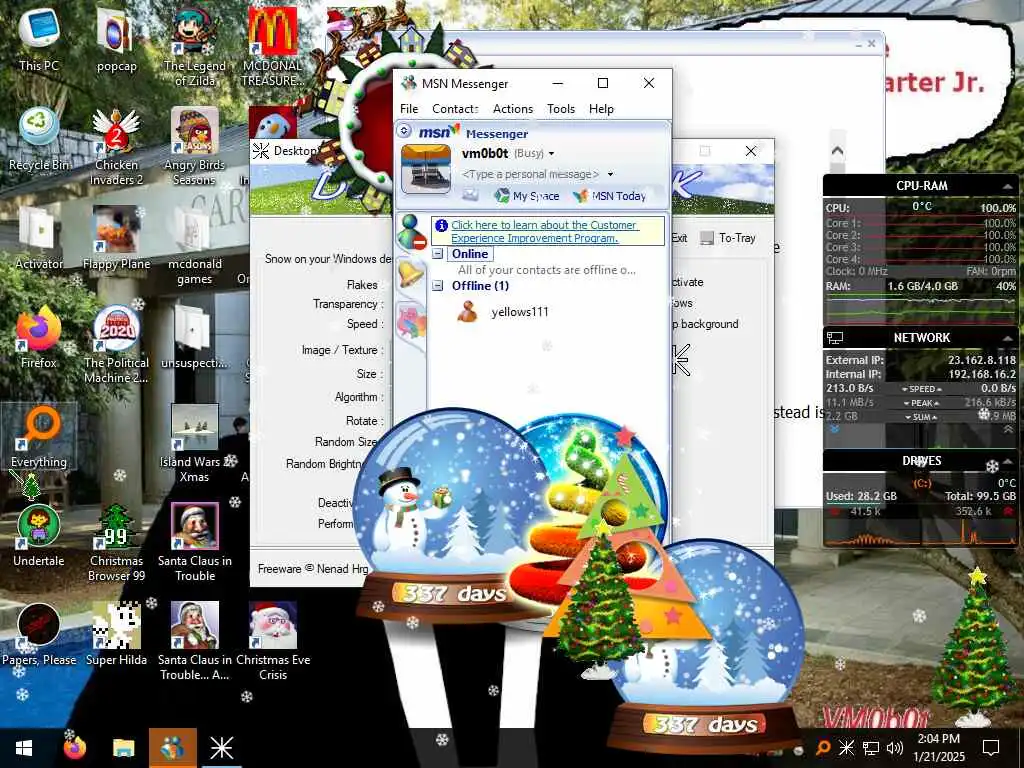
Task: Click the (C:) drive label in Drives gadget
Action: (x=921, y=483)
